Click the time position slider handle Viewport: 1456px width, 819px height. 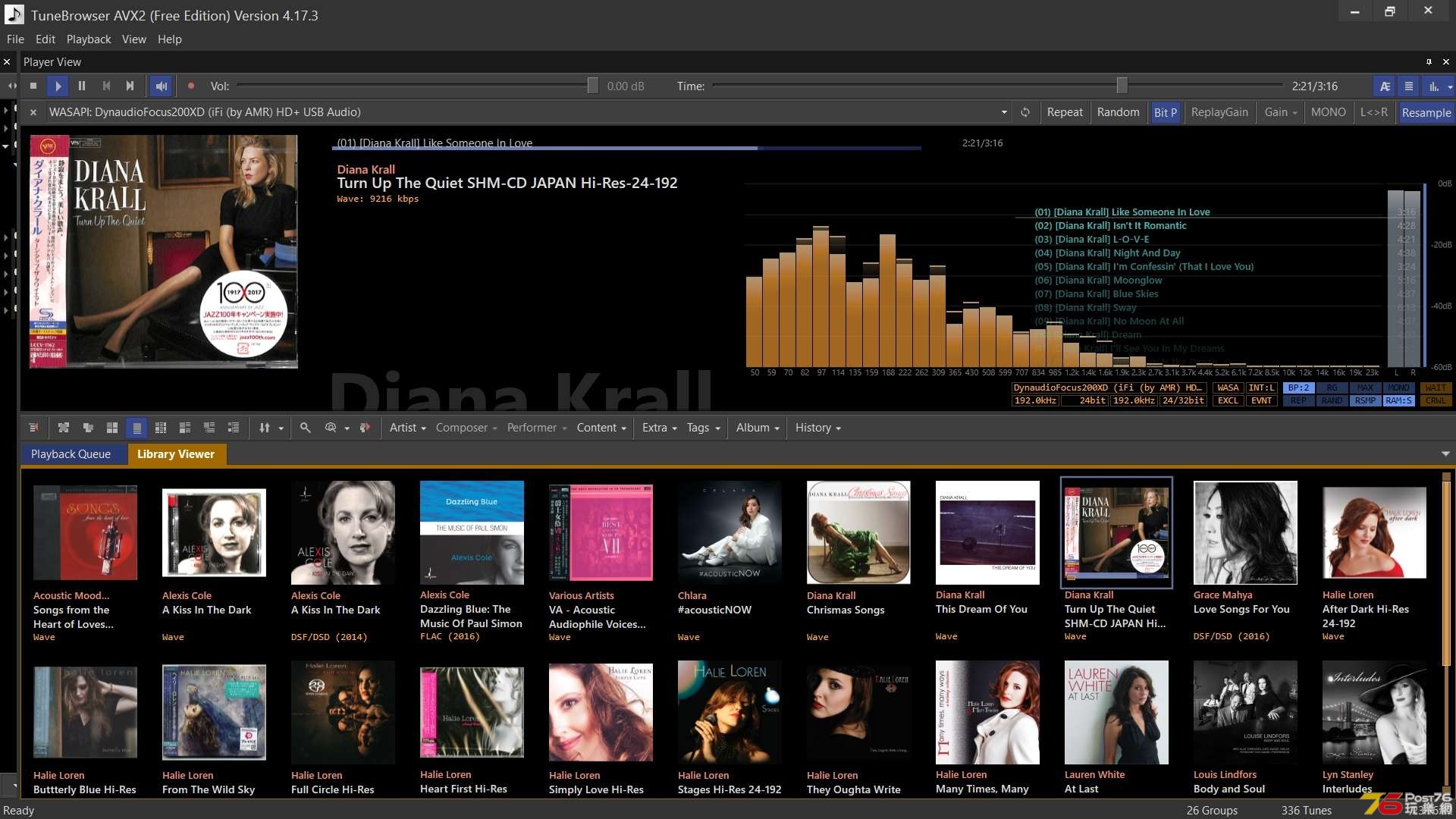tap(1122, 86)
